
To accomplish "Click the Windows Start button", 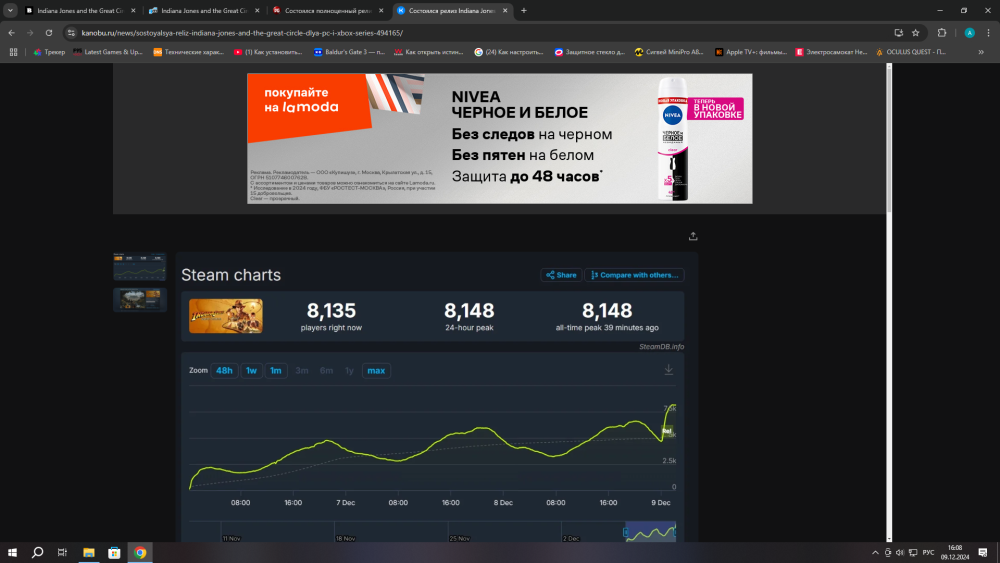I will click(x=13, y=552).
